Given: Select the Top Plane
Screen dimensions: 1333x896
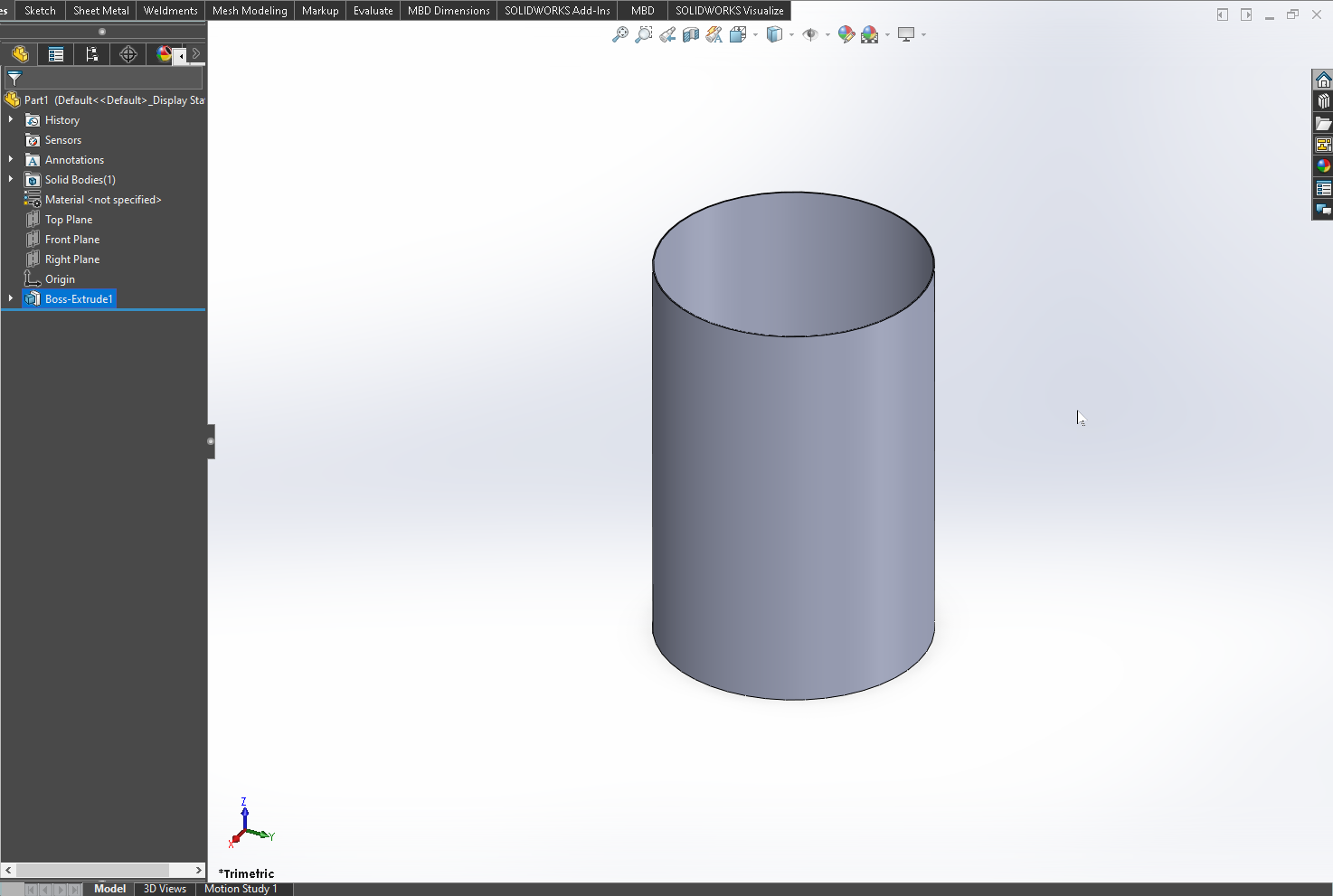Looking at the screenshot, I should [x=69, y=220].
